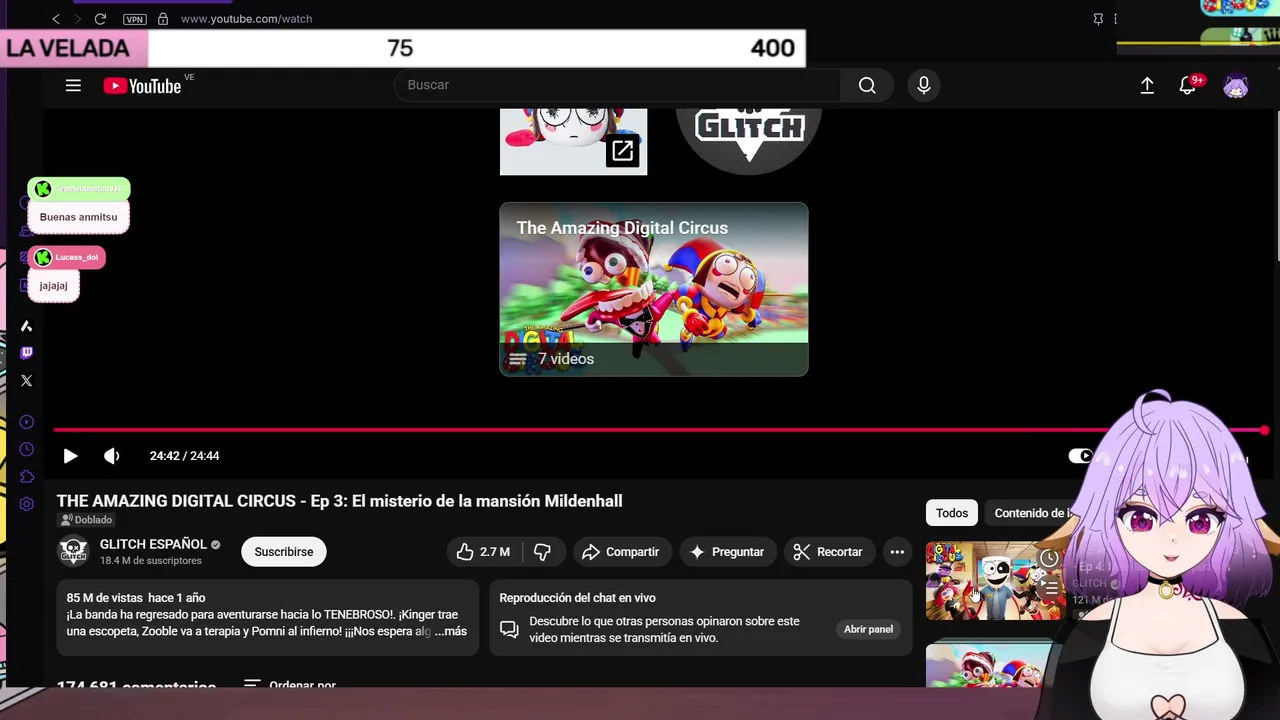
Task: Open The Amazing Digital Circus playlist card
Action: coord(654,290)
